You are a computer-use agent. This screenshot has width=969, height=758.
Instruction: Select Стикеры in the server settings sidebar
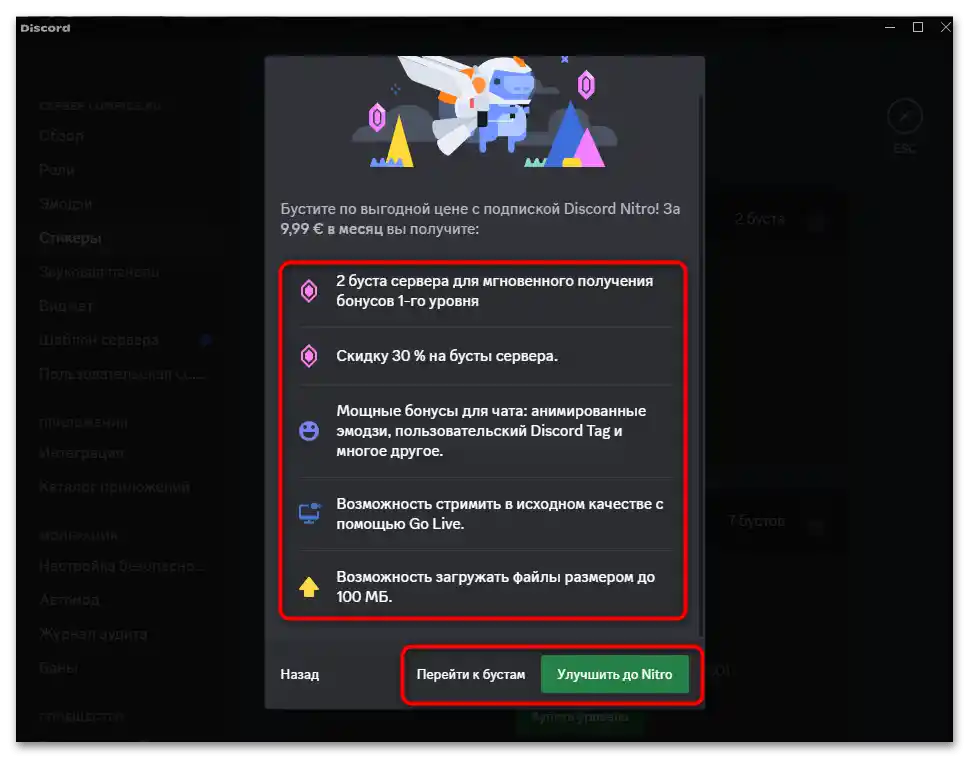[70, 238]
